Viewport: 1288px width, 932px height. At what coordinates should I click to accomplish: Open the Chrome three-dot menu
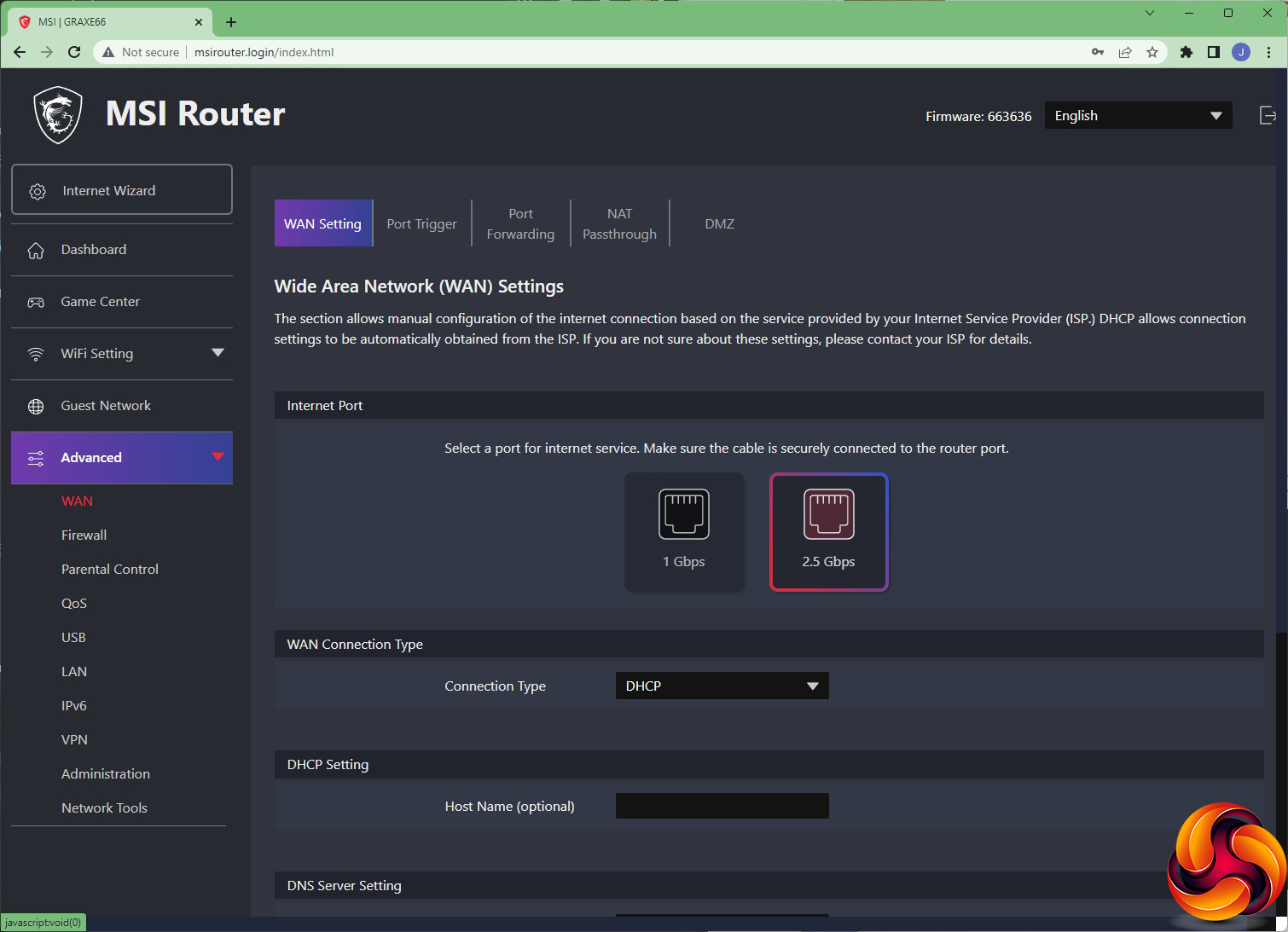(x=1269, y=52)
